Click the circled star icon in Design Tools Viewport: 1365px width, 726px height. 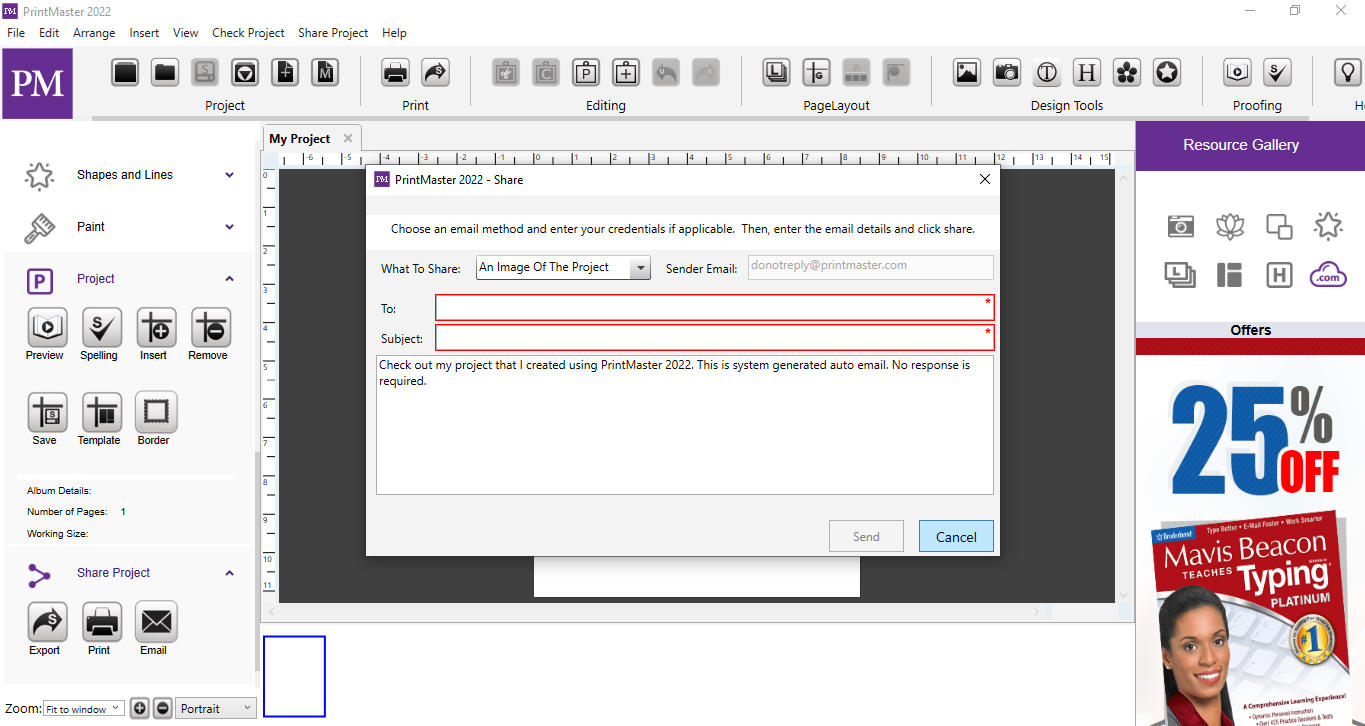(1167, 72)
